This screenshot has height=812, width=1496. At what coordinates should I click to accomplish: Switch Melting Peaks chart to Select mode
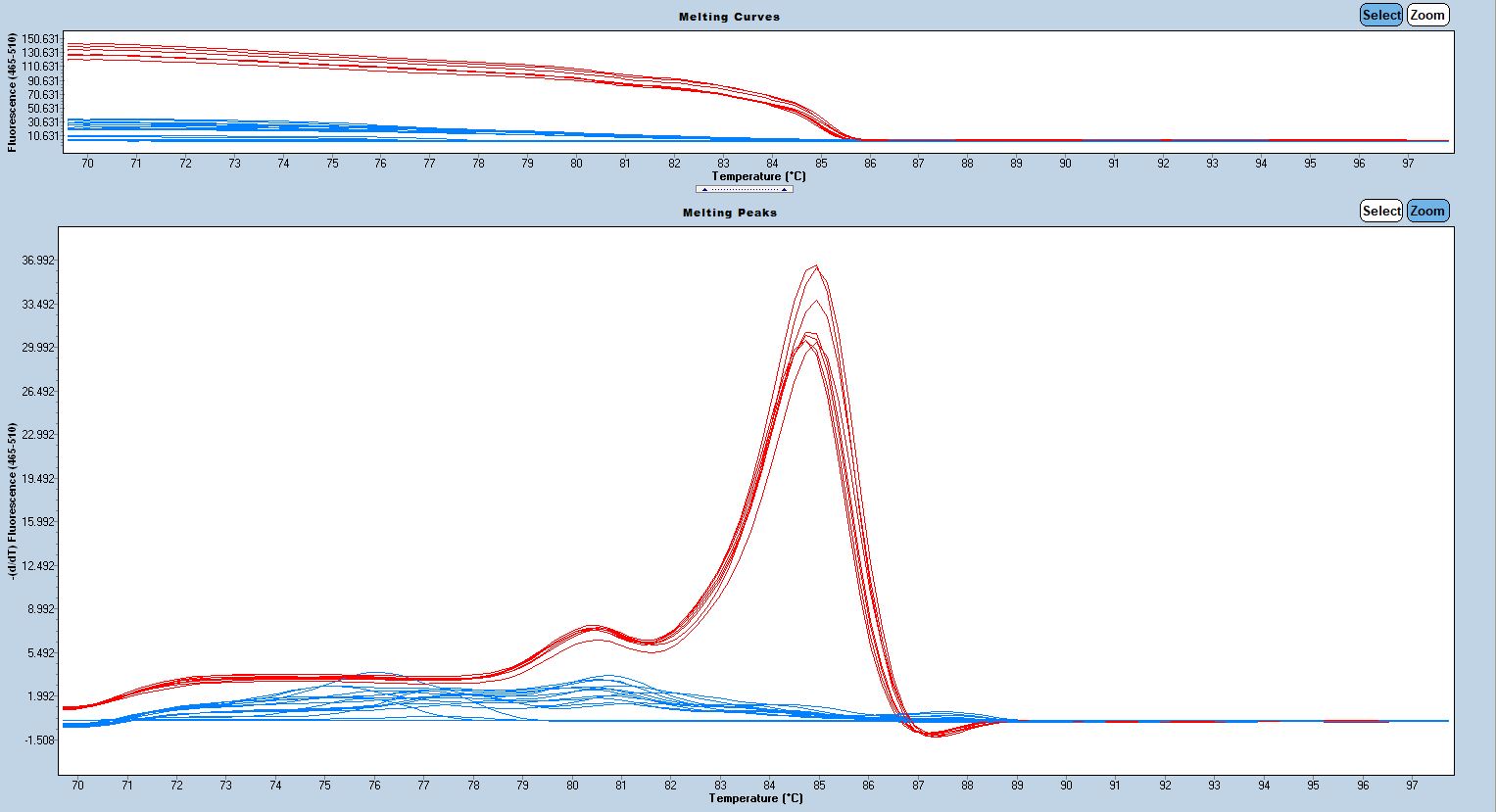pos(1380,211)
